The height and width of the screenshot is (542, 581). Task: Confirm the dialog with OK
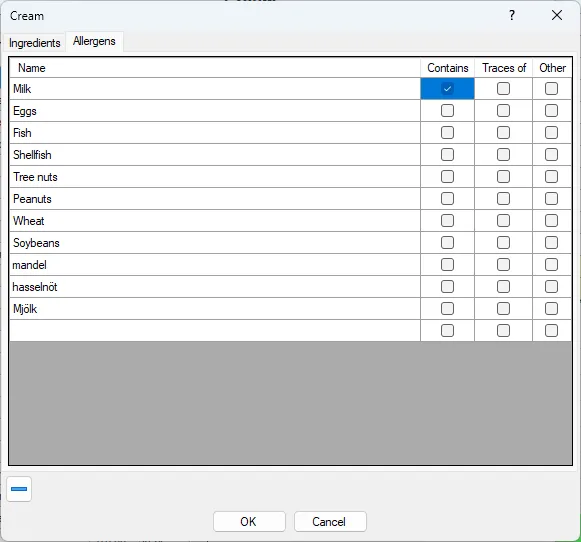(x=249, y=522)
